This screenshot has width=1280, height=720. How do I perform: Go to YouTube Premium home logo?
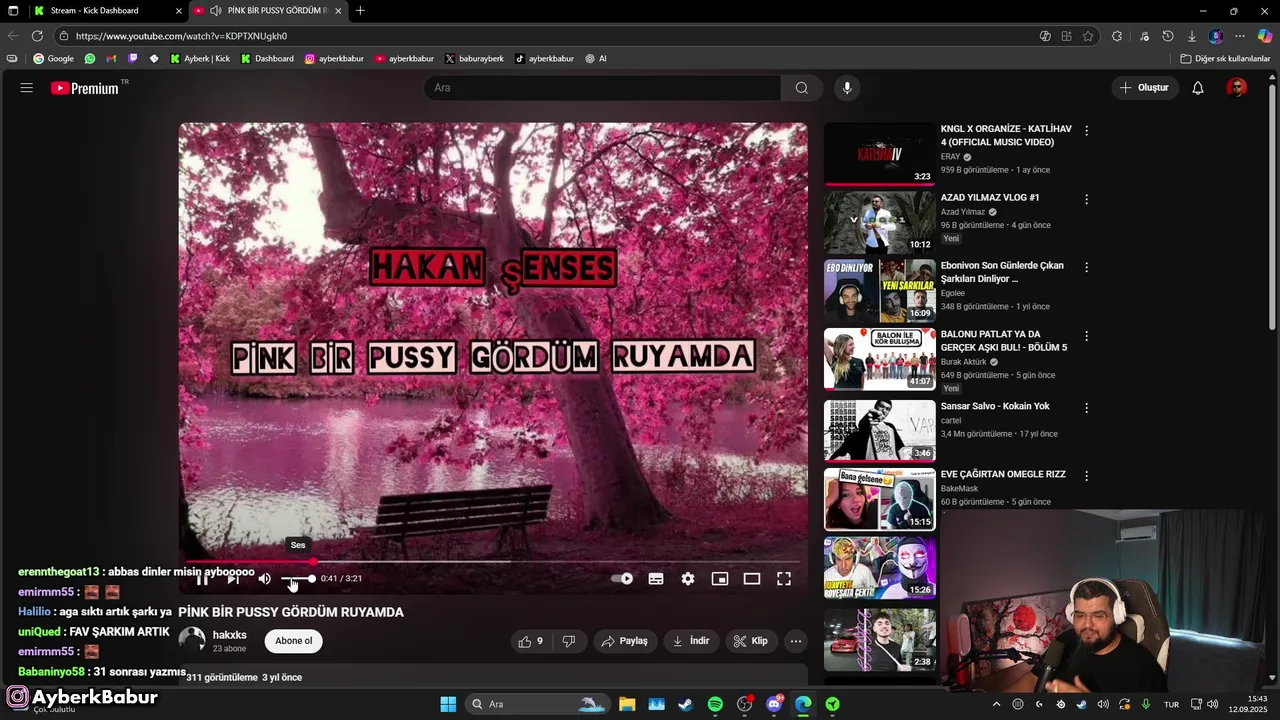[85, 88]
